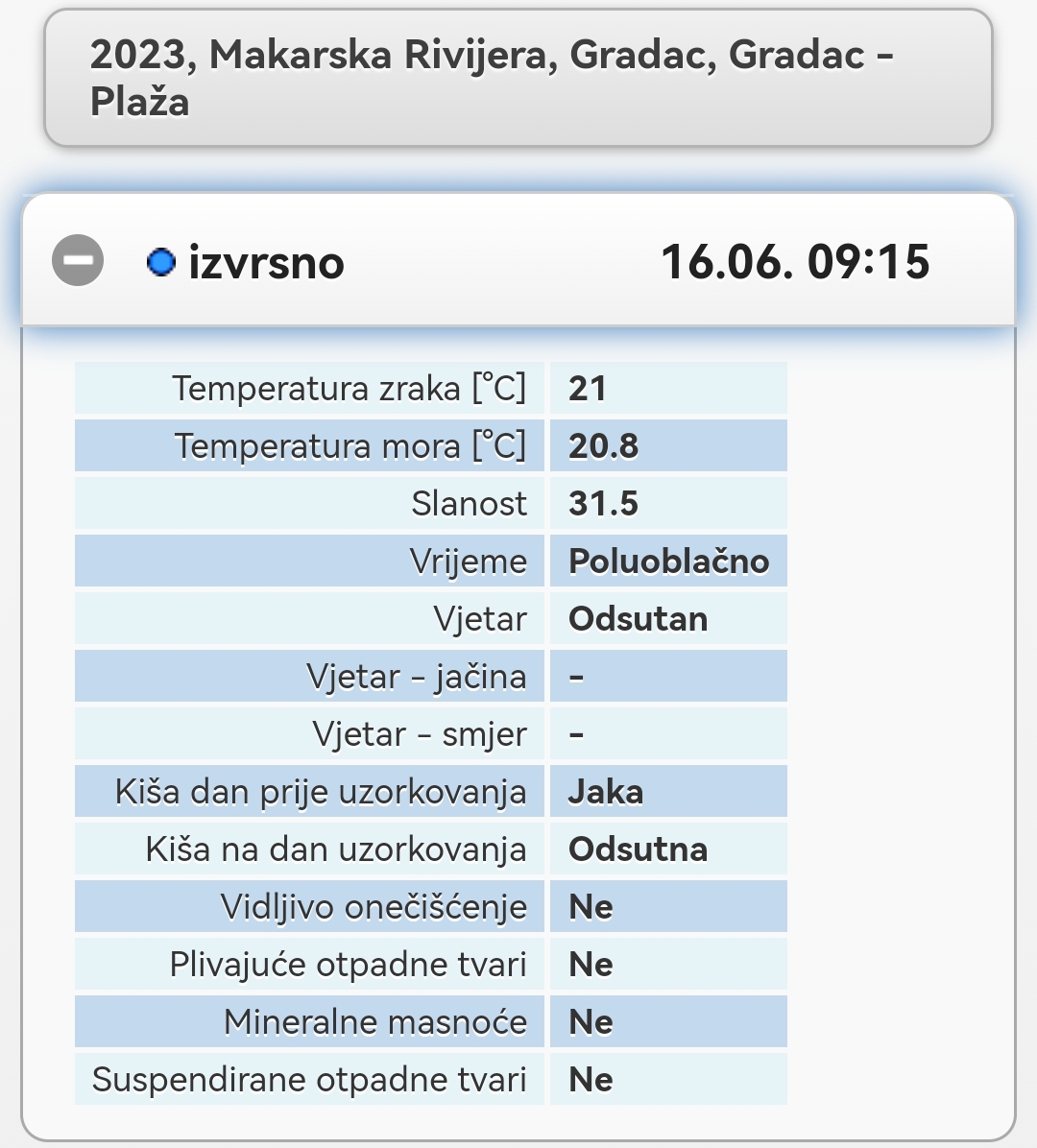Click the blue izvrsno quality dot

161,262
